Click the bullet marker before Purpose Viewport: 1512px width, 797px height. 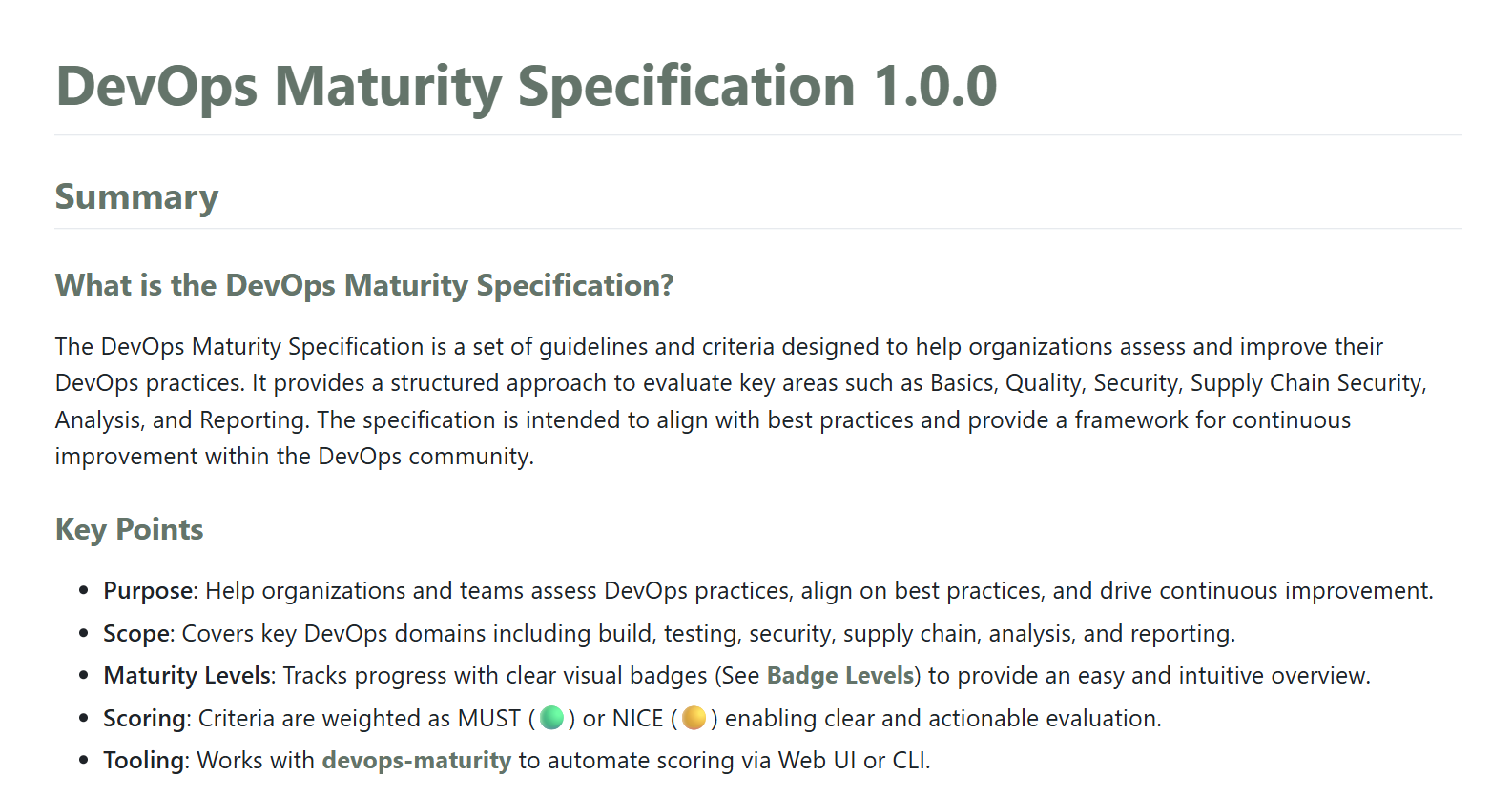84,591
